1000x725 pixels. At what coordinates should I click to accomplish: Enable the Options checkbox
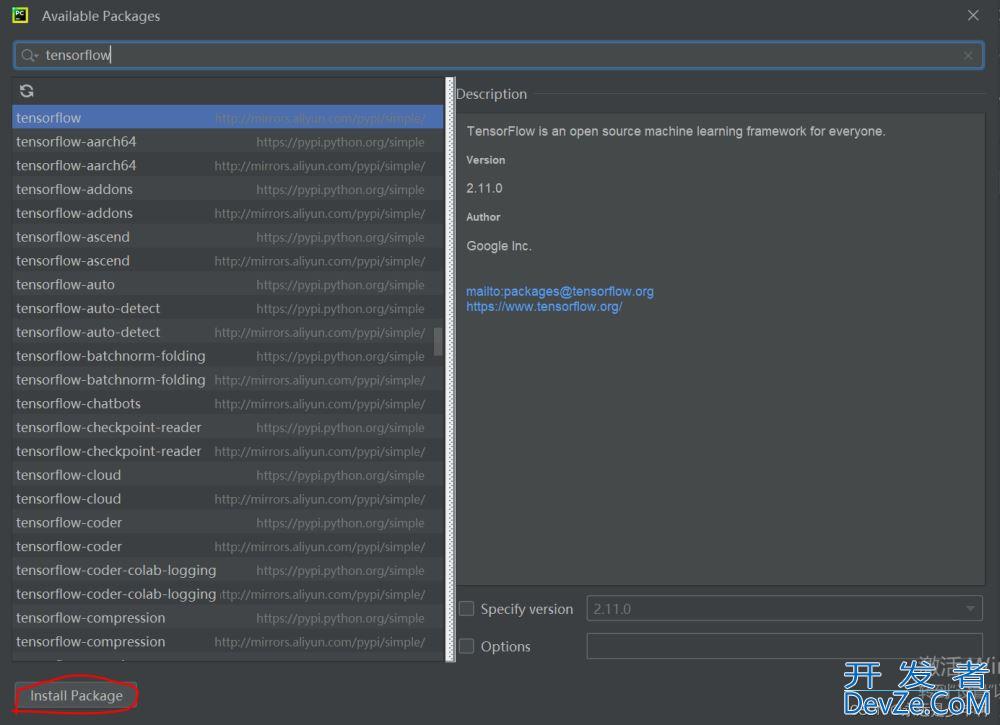(x=467, y=646)
